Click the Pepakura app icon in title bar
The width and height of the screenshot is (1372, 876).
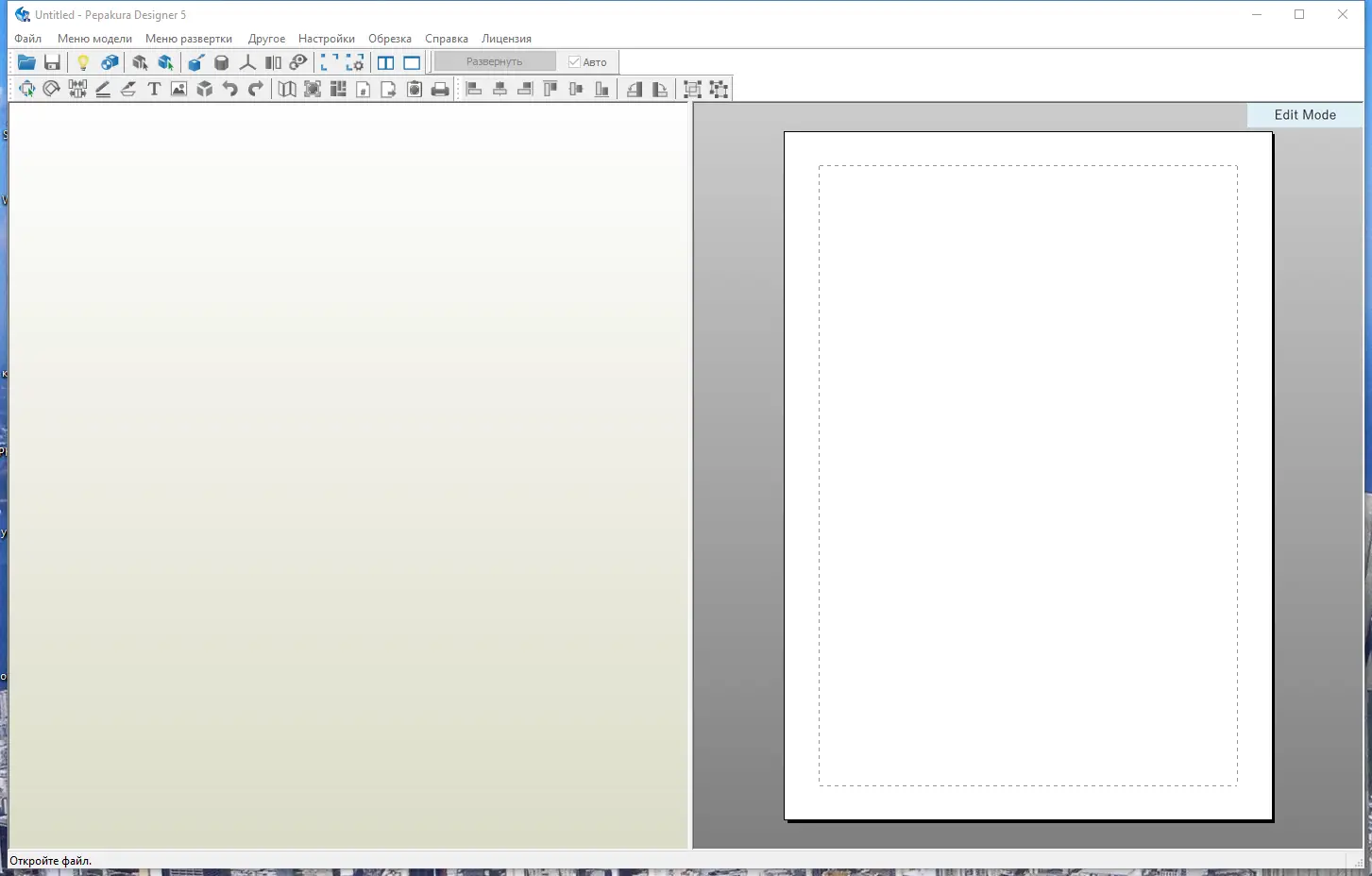point(23,15)
